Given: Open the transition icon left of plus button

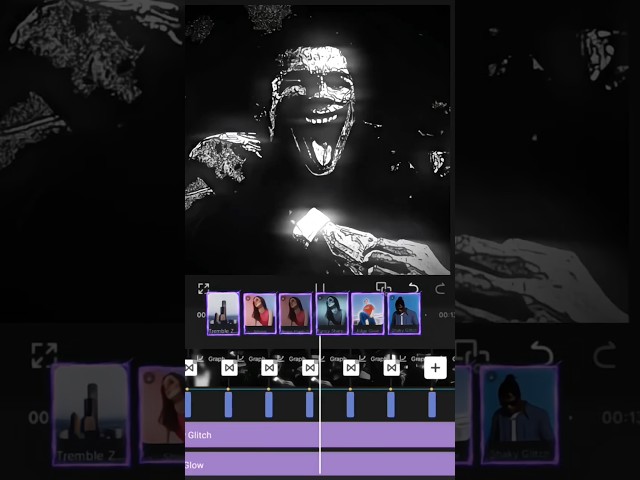Looking at the screenshot, I should (392, 368).
